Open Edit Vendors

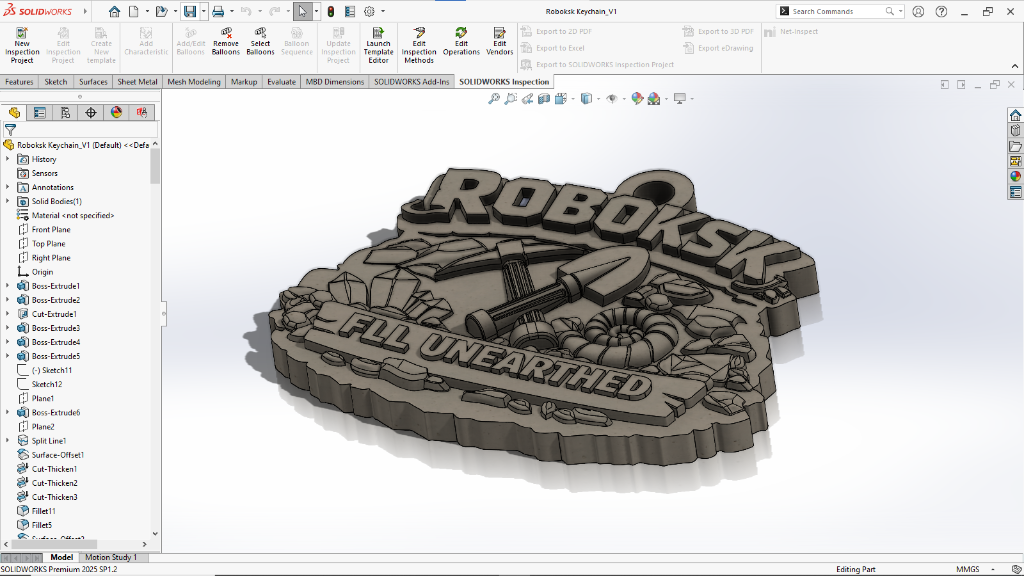pyautogui.click(x=500, y=41)
